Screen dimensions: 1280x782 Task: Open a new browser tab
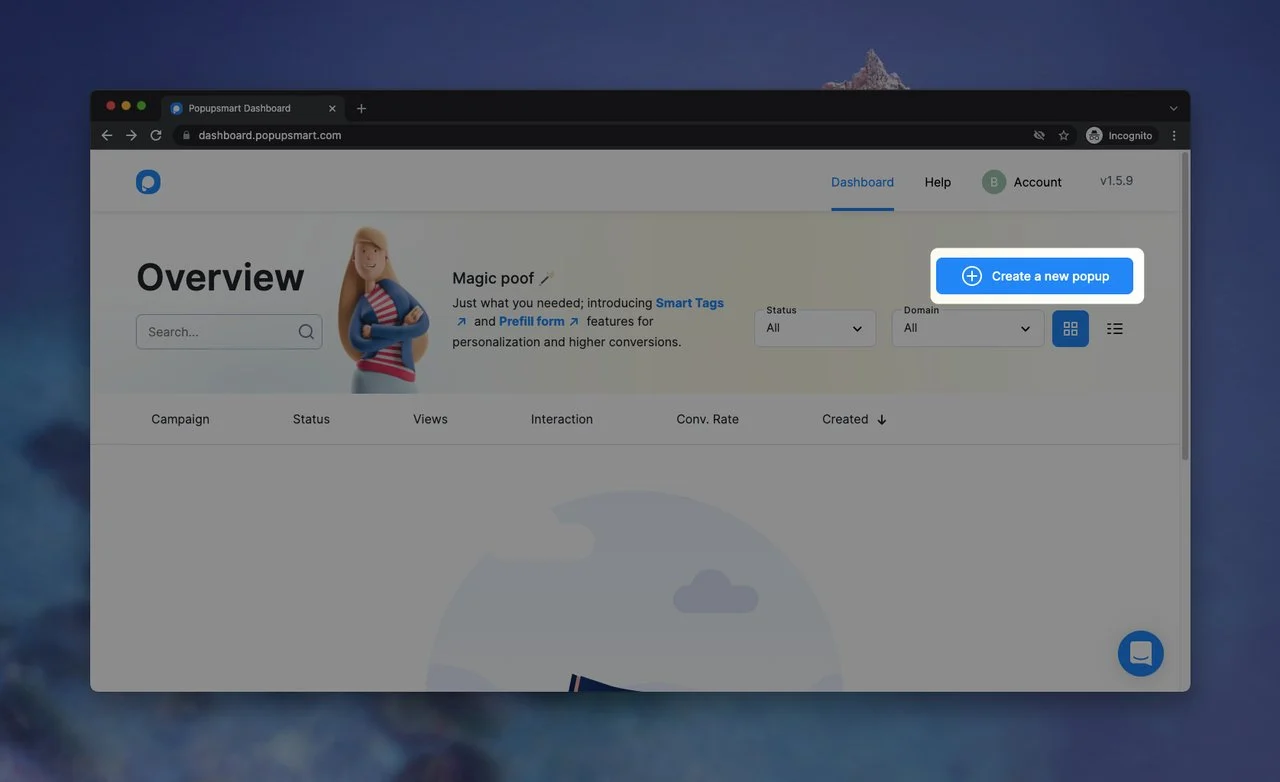click(x=361, y=108)
